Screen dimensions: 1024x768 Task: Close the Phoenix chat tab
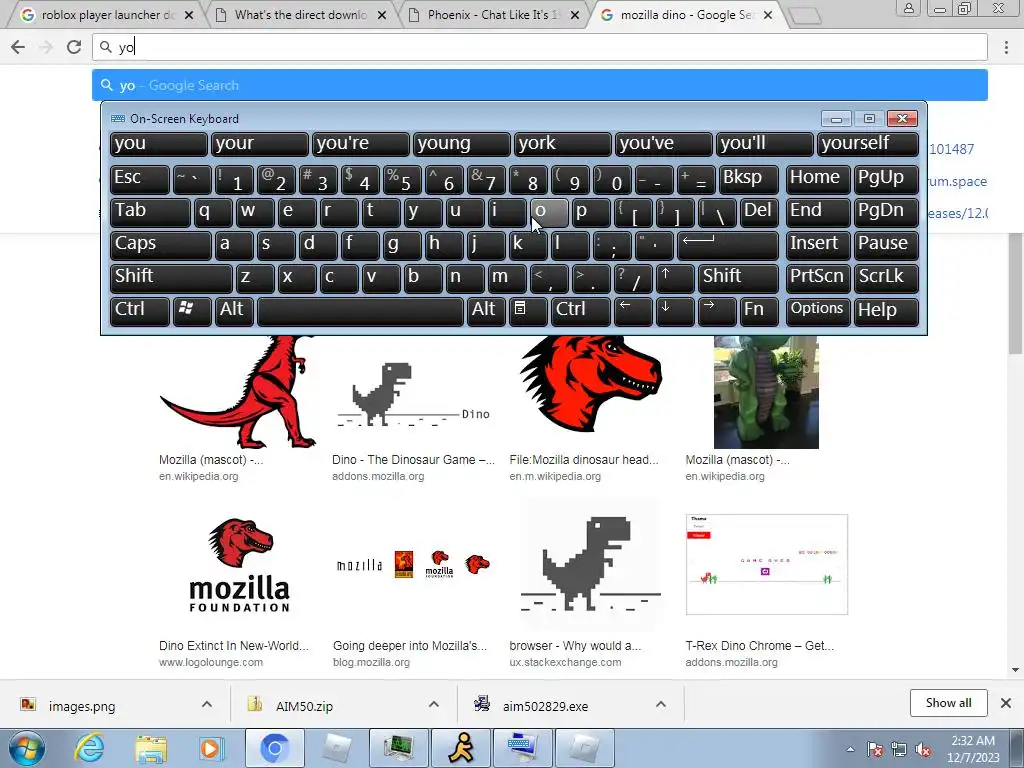click(575, 15)
